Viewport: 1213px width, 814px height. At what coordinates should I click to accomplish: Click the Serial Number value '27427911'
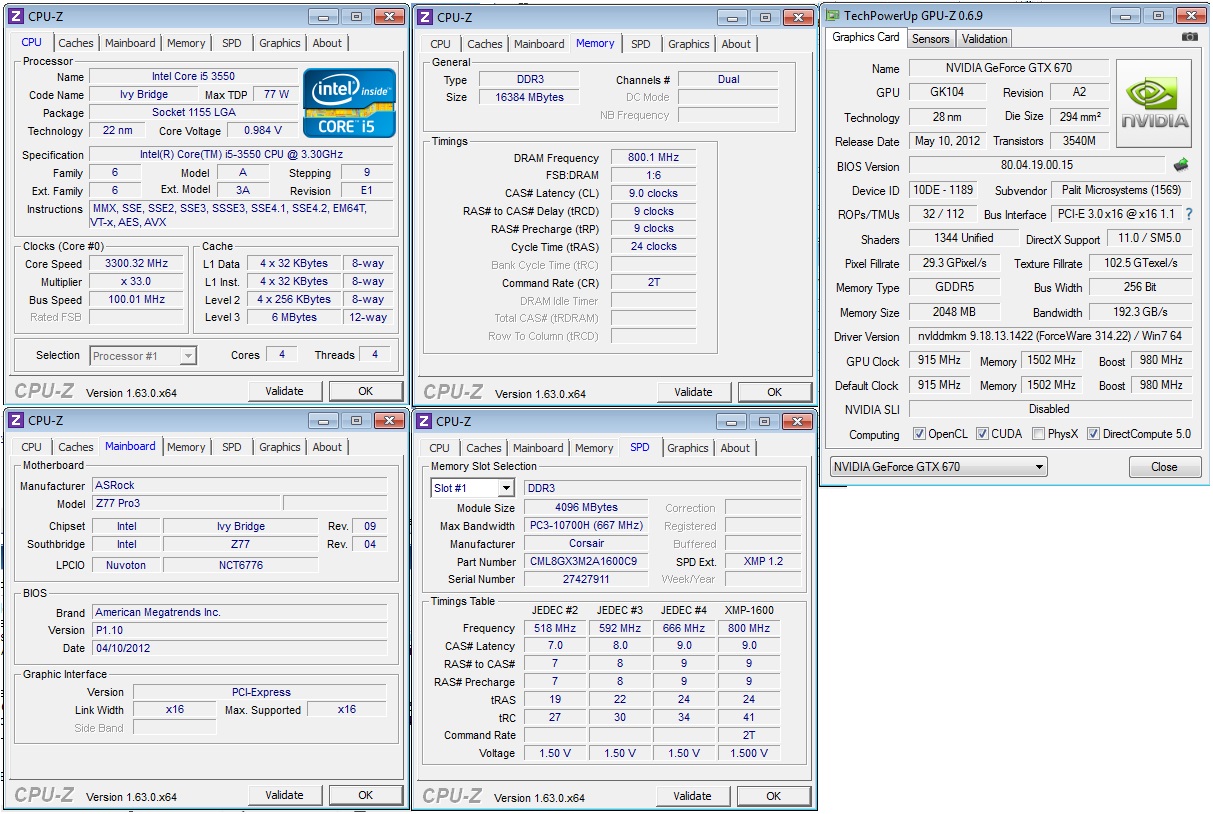click(x=587, y=579)
